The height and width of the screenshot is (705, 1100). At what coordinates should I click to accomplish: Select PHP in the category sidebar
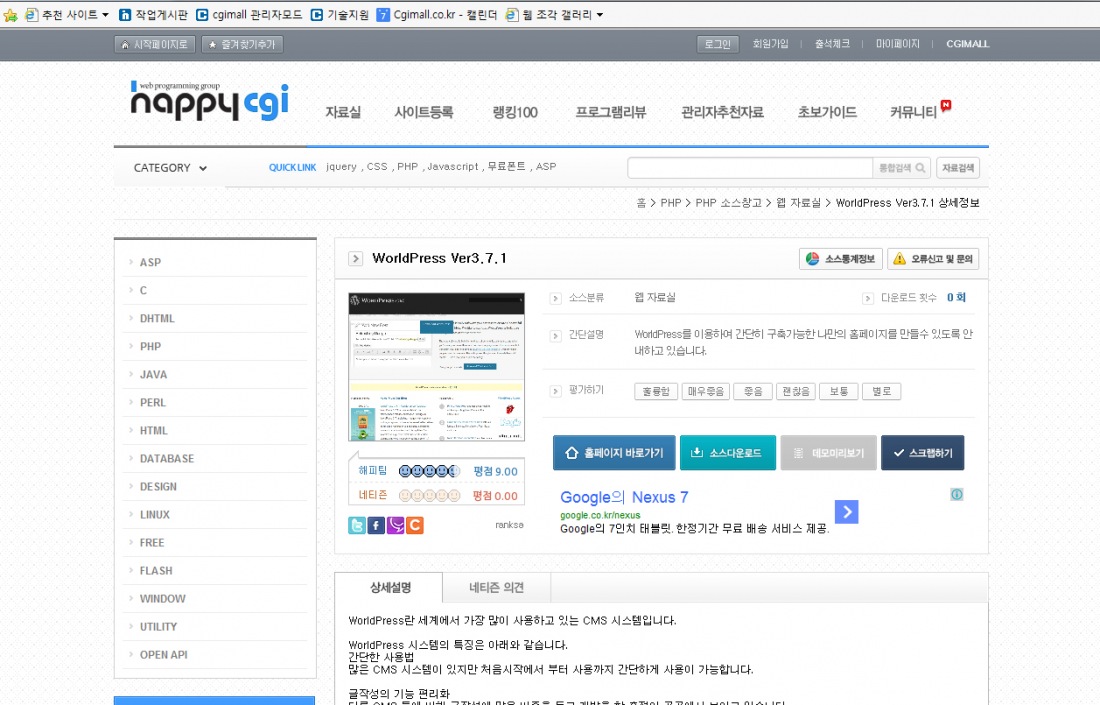tap(150, 346)
